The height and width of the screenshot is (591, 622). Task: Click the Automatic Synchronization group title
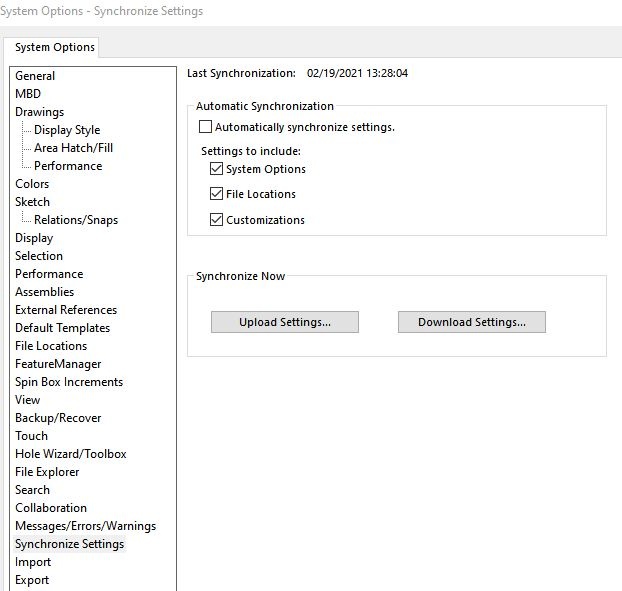point(265,106)
